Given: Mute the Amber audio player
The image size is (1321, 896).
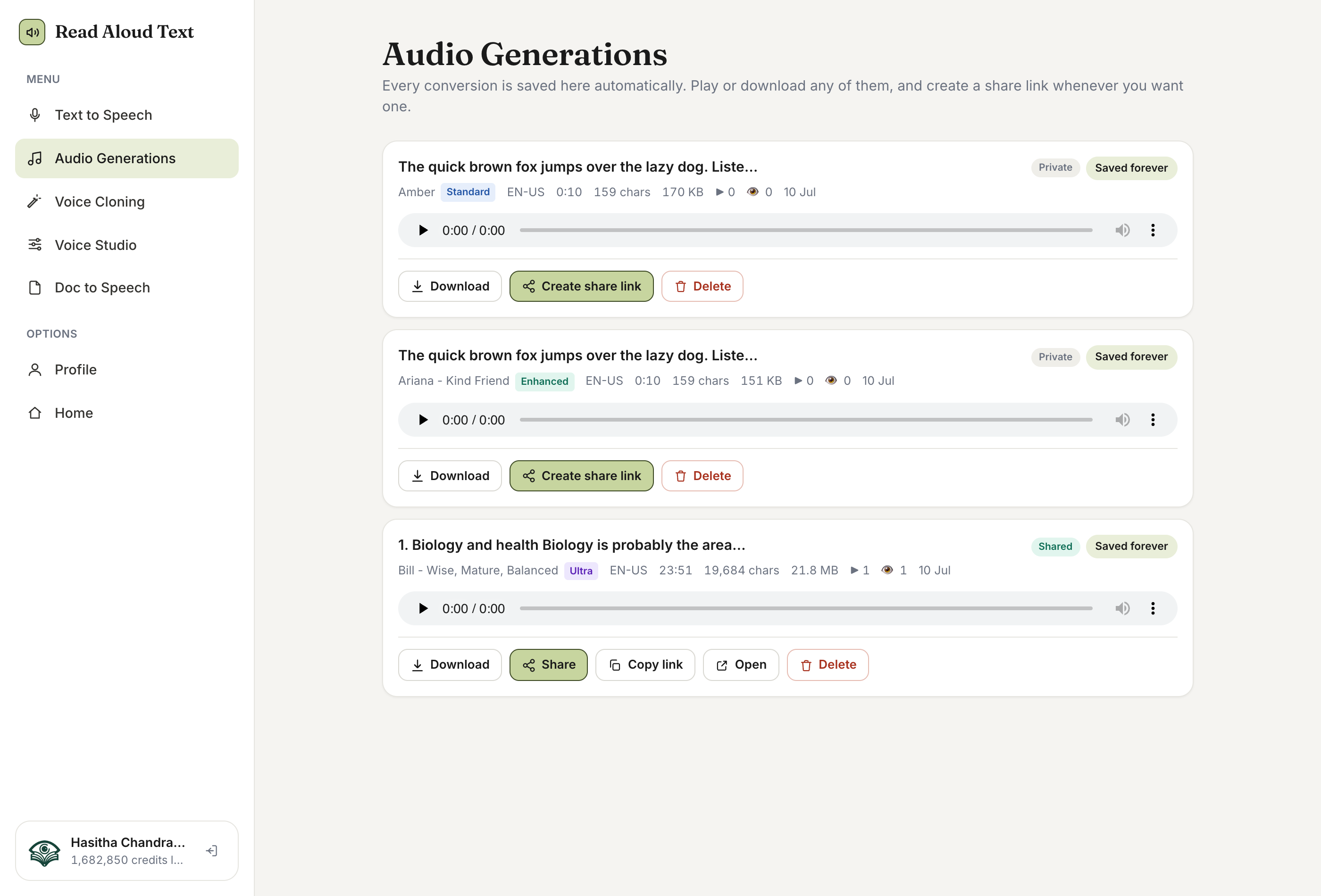Looking at the screenshot, I should coord(1122,230).
